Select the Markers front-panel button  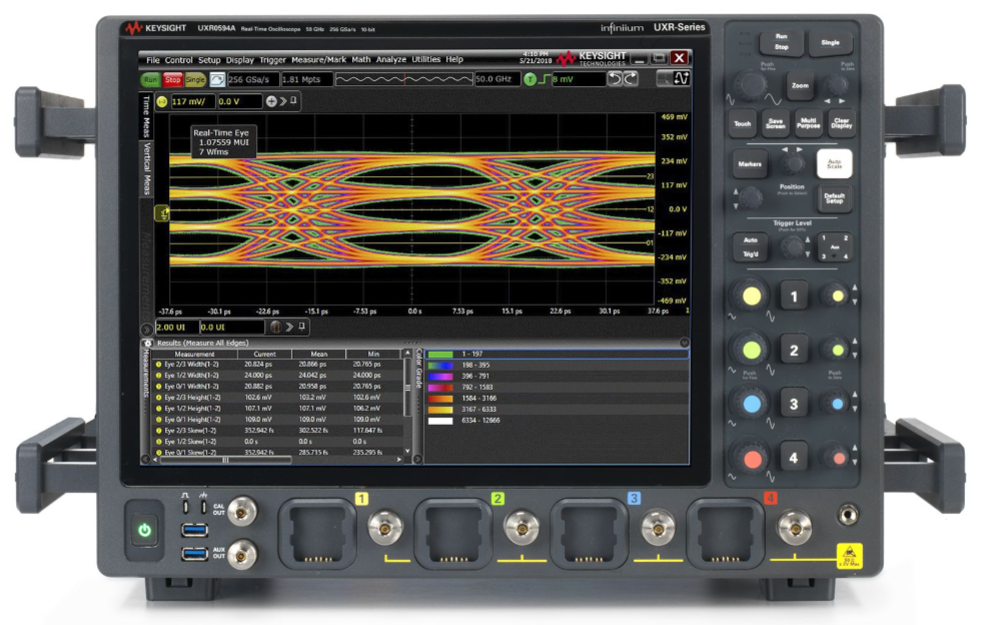pyautogui.click(x=751, y=164)
